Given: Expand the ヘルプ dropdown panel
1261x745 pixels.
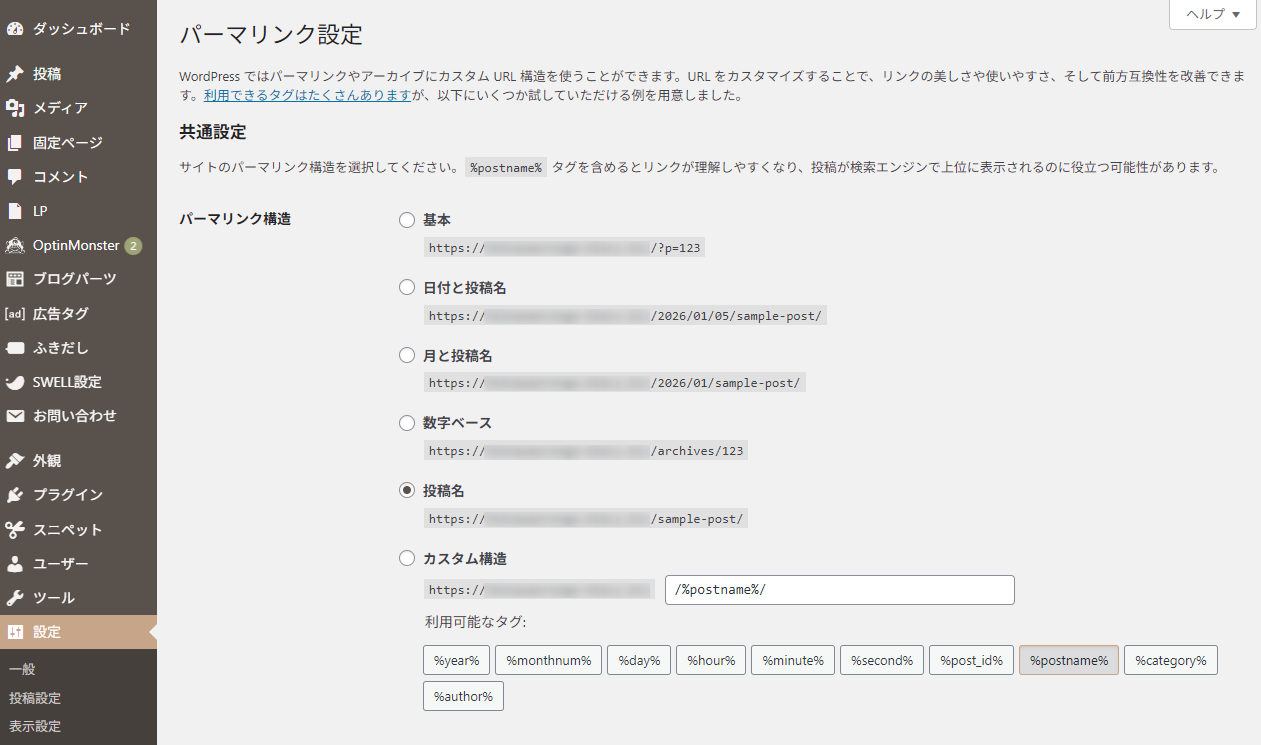Looking at the screenshot, I should tap(1211, 14).
